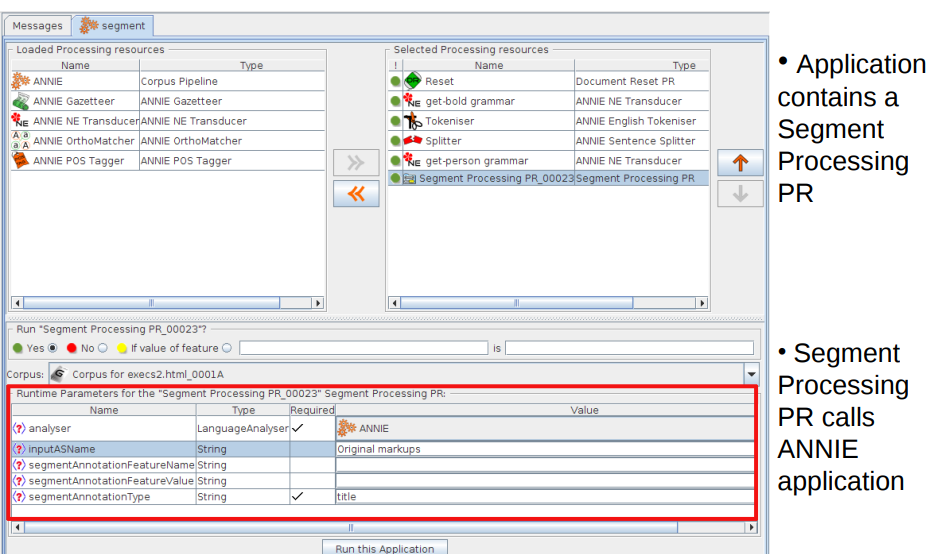
Task: Move selected resource up with orange arrow
Action: click(740, 163)
